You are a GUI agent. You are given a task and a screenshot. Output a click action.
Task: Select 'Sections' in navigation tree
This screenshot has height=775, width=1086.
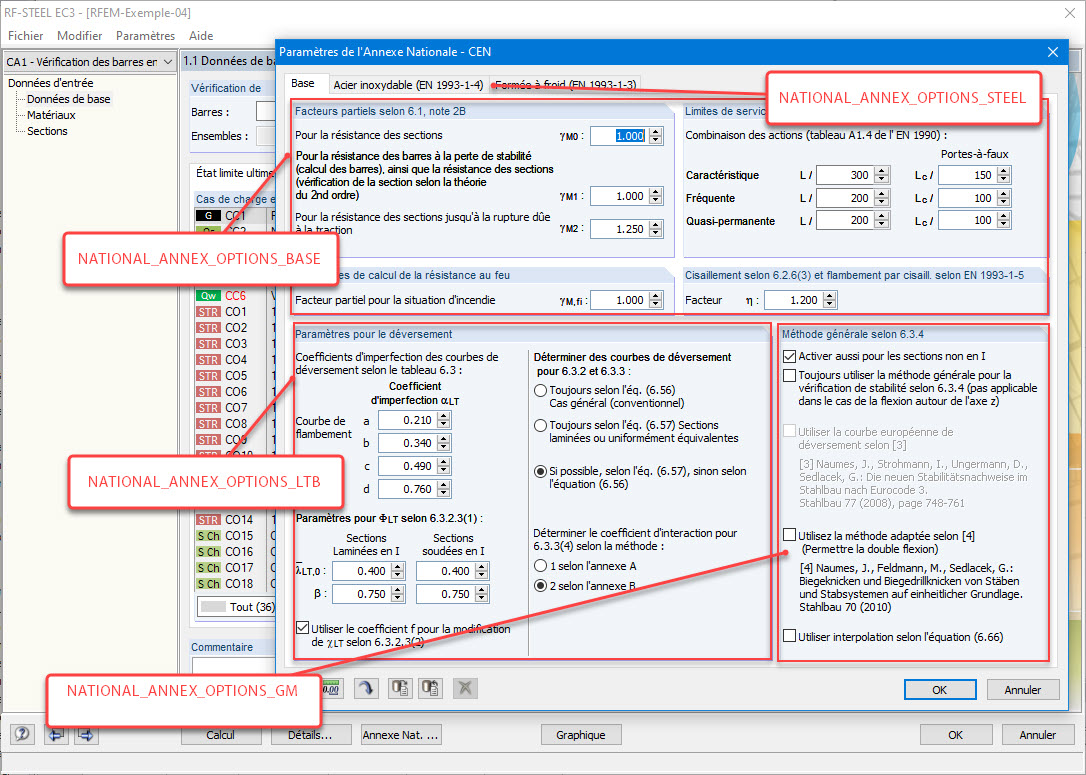click(x=47, y=131)
